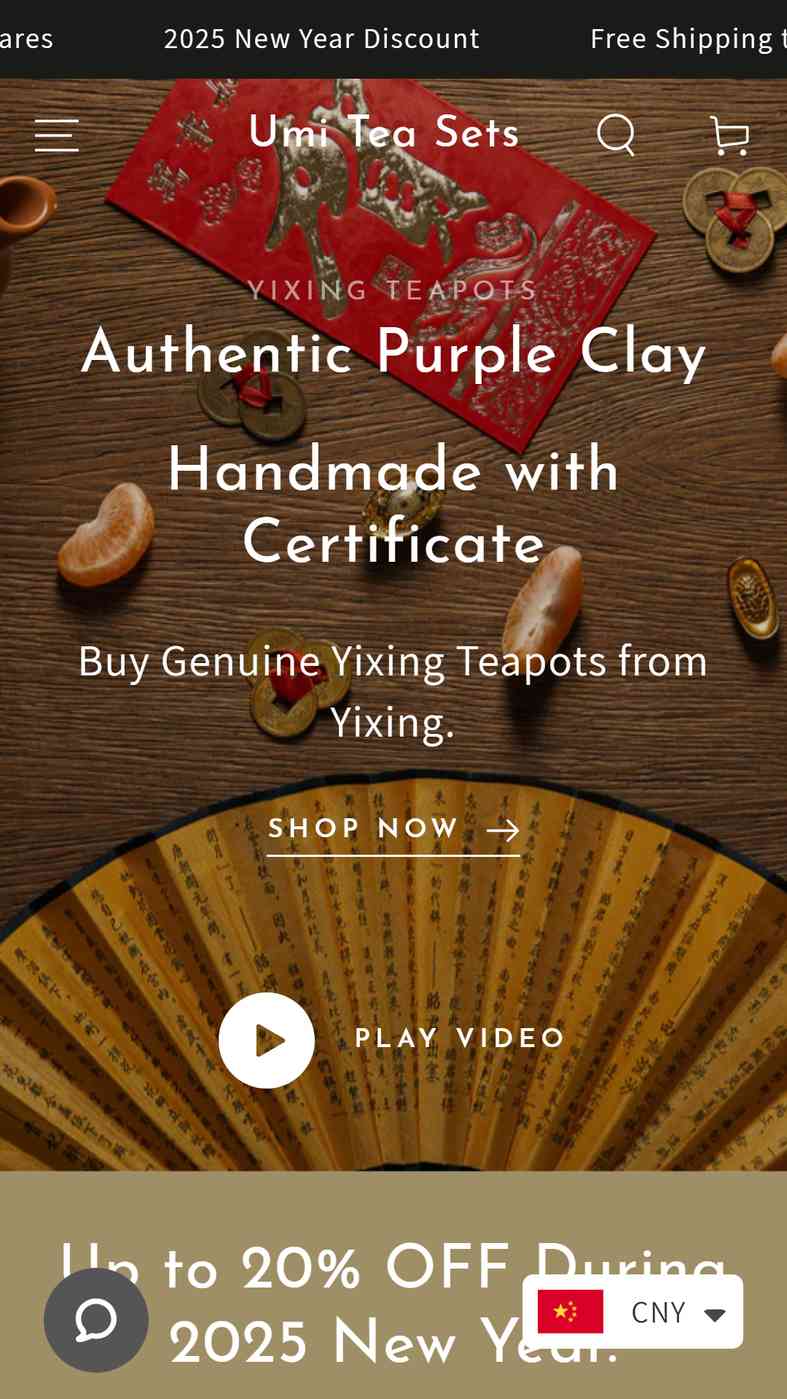Click the China flag icon
The height and width of the screenshot is (1399, 787).
click(570, 1311)
